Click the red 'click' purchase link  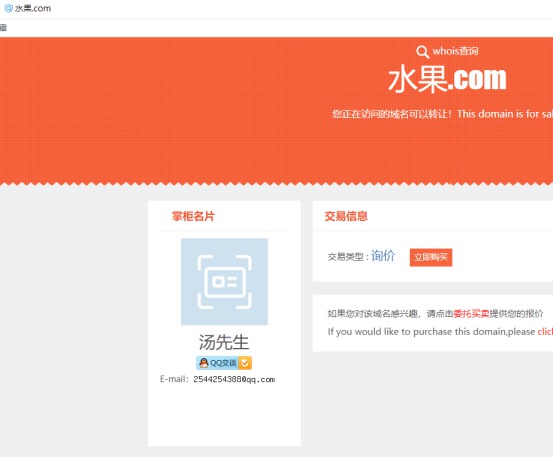(x=545, y=331)
